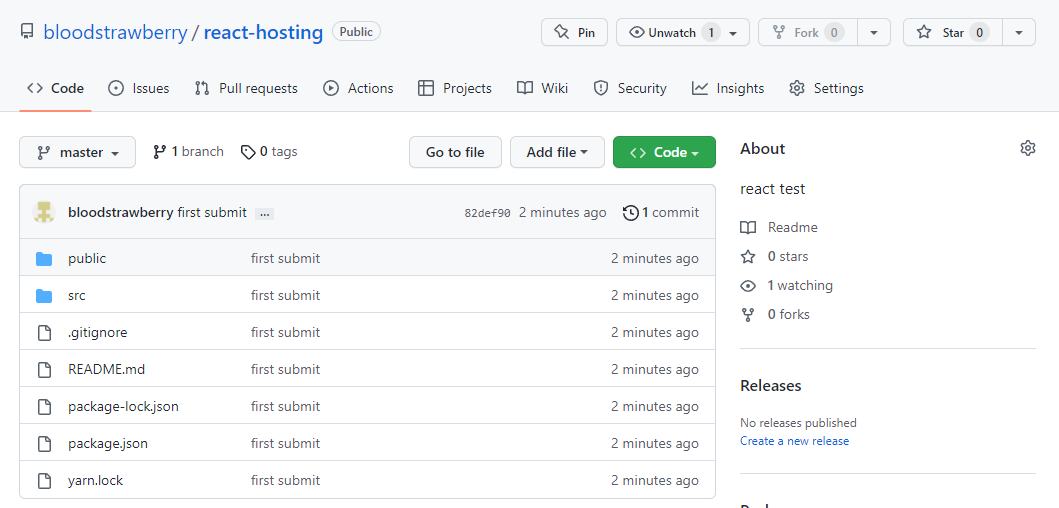Open the Unwatch notifications dropdown
The width and height of the screenshot is (1059, 508).
682,32
